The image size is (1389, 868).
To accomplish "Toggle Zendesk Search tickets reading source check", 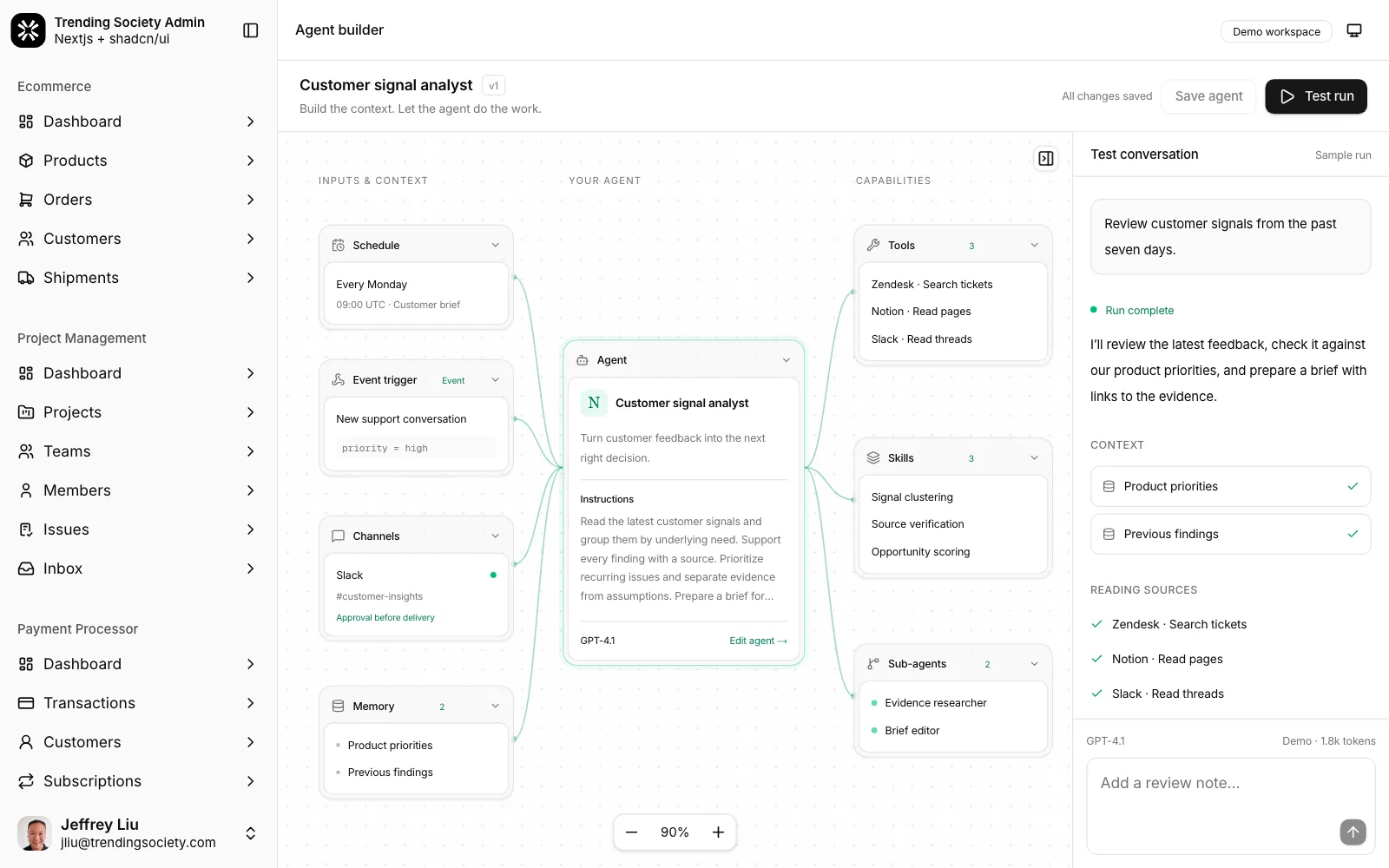I will (x=1097, y=624).
